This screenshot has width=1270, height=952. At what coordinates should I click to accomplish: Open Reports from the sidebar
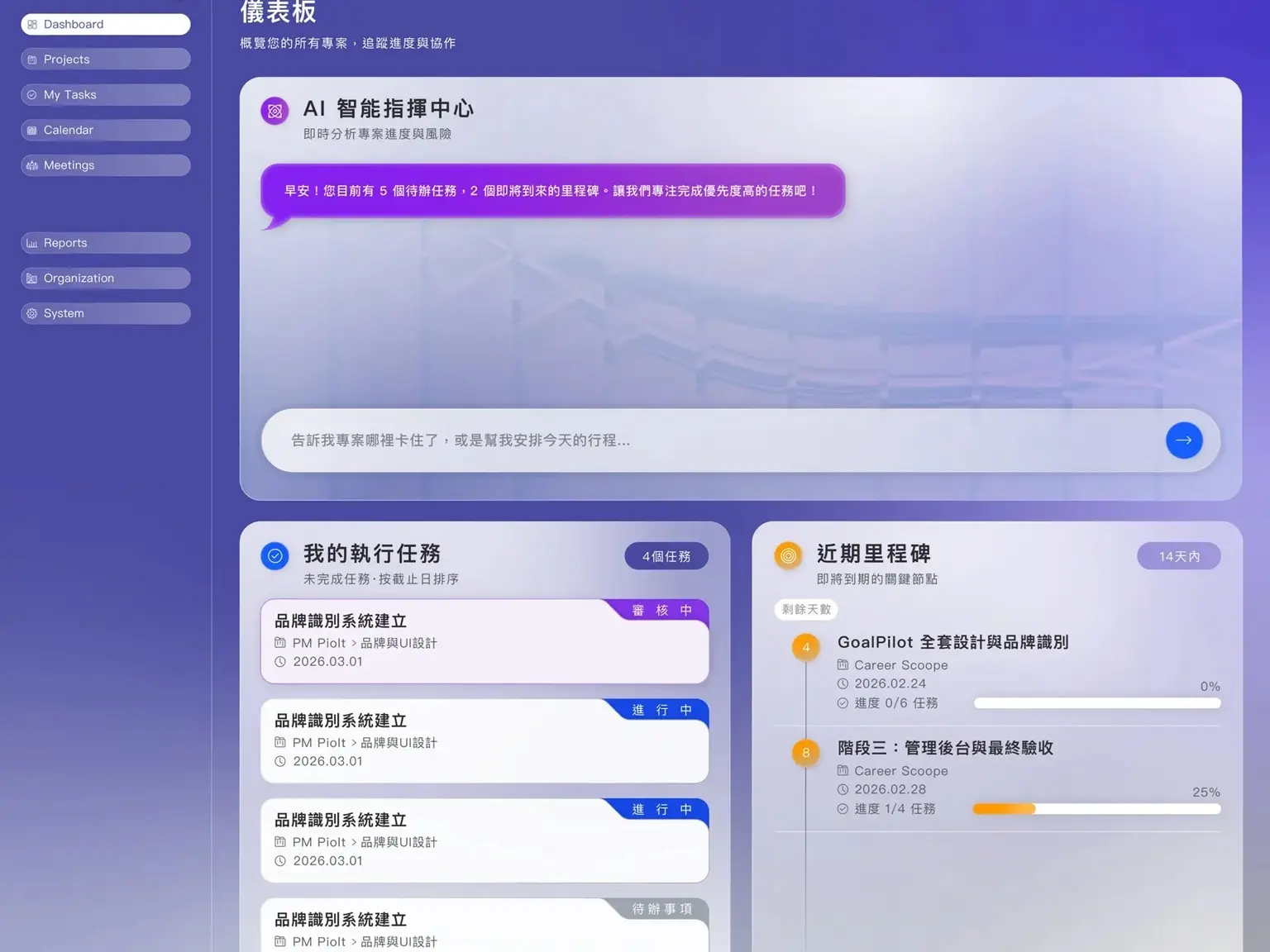[x=106, y=243]
